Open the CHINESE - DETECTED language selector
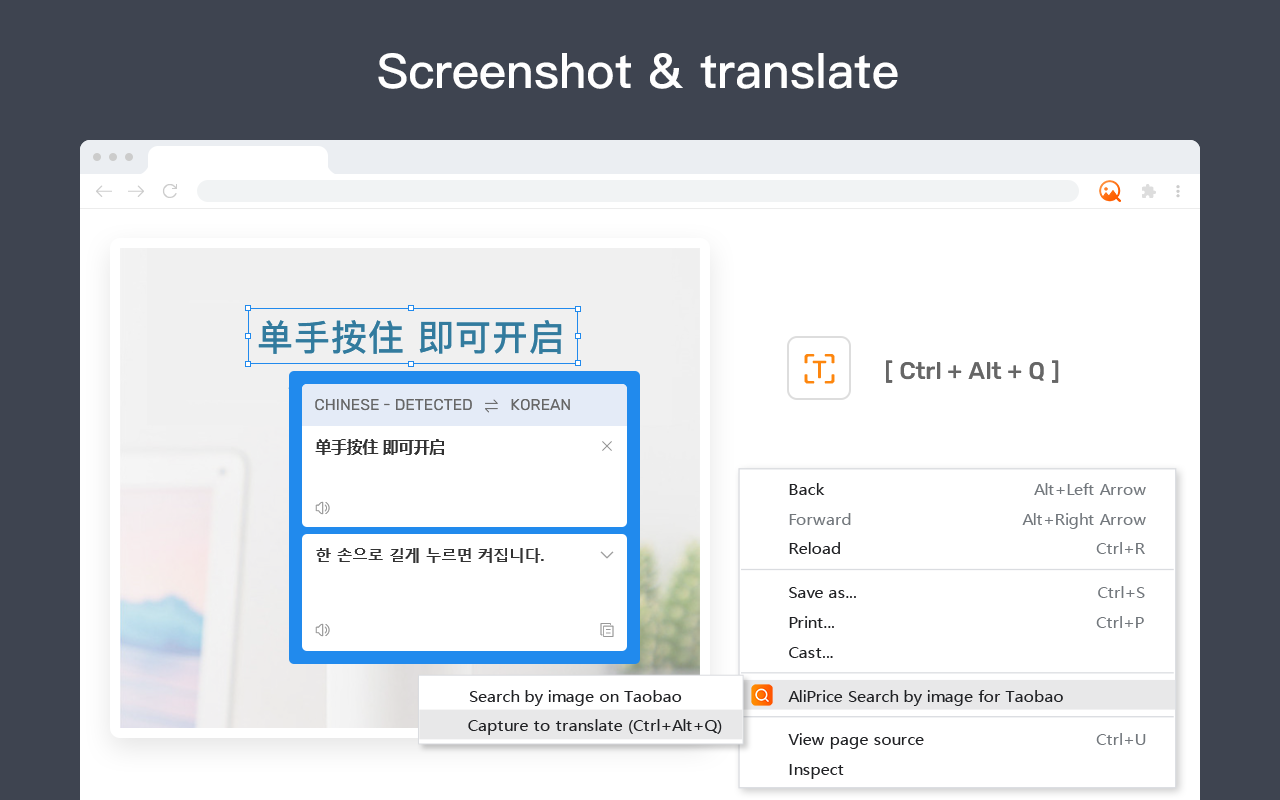The height and width of the screenshot is (800, 1280). [393, 404]
